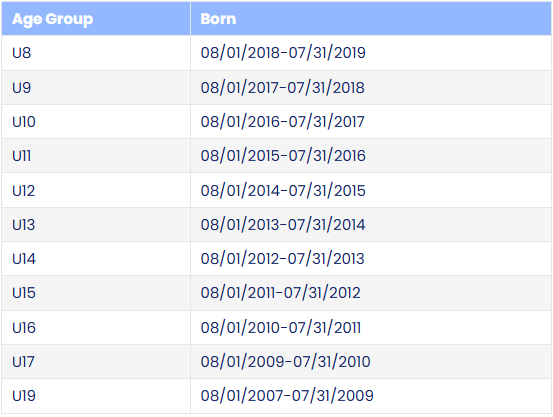The height and width of the screenshot is (417, 553).
Task: Select the U11 age group cell
Action: [x=96, y=156]
